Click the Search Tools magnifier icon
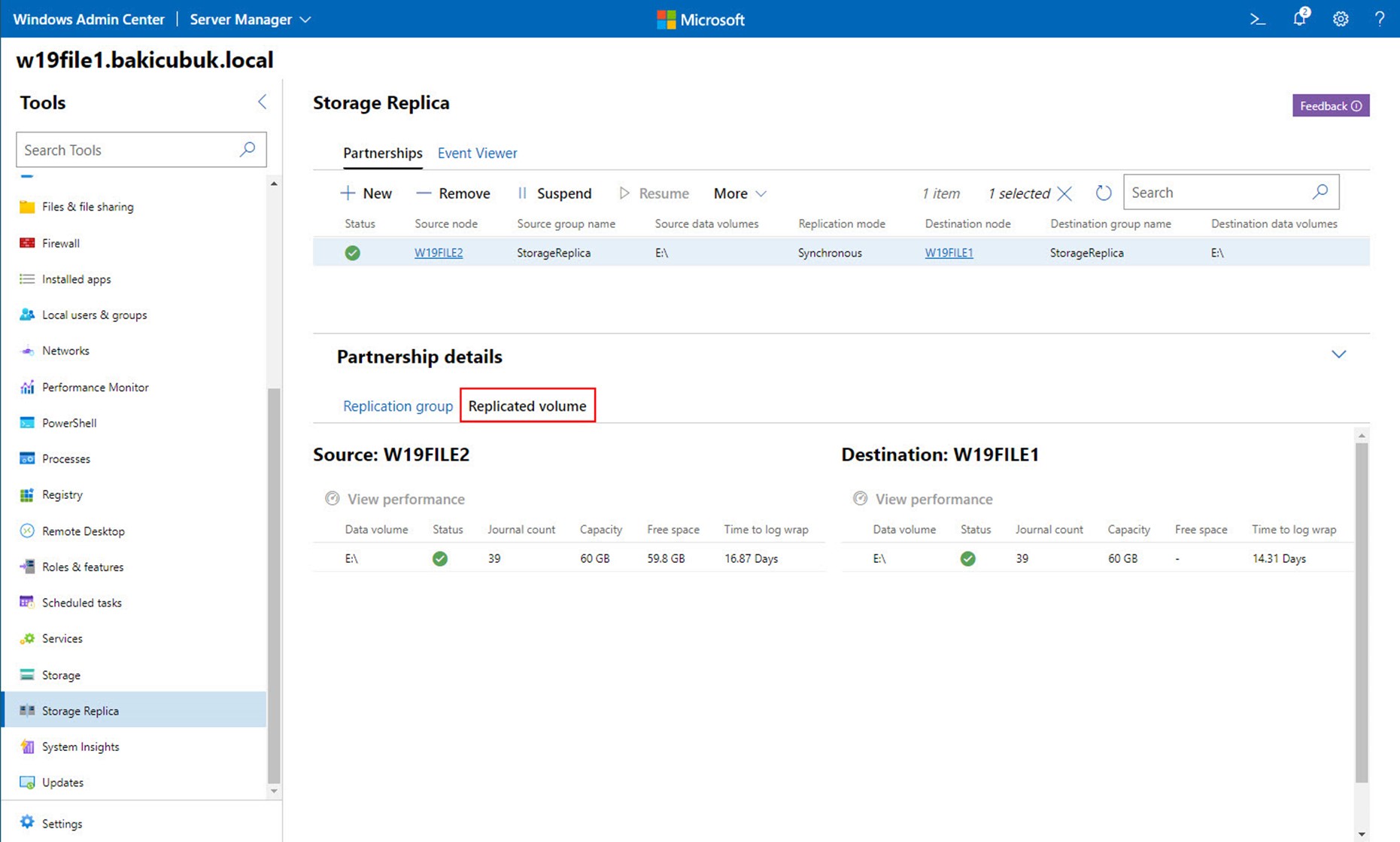The width and height of the screenshot is (1400, 842). [x=248, y=149]
